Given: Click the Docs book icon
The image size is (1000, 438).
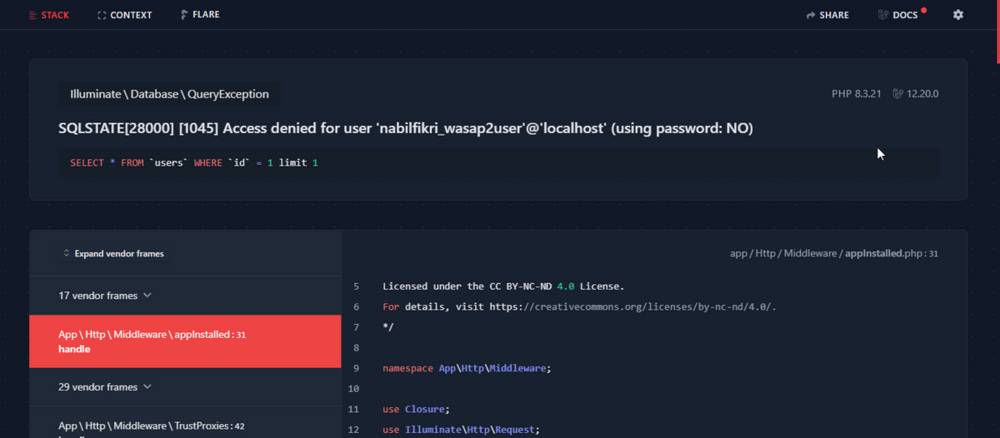Looking at the screenshot, I should click(883, 15).
